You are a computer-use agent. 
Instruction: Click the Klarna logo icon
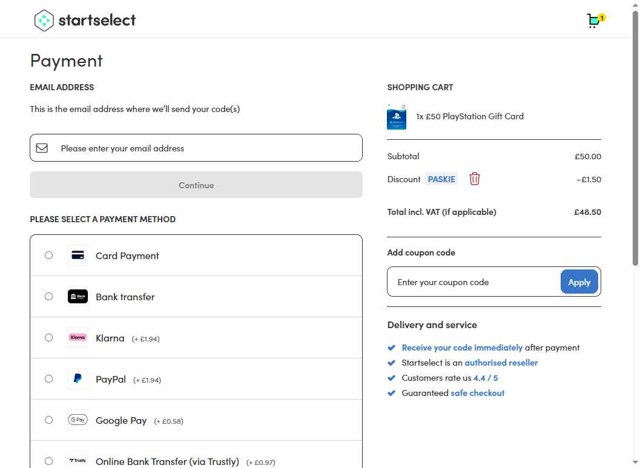[x=78, y=337]
